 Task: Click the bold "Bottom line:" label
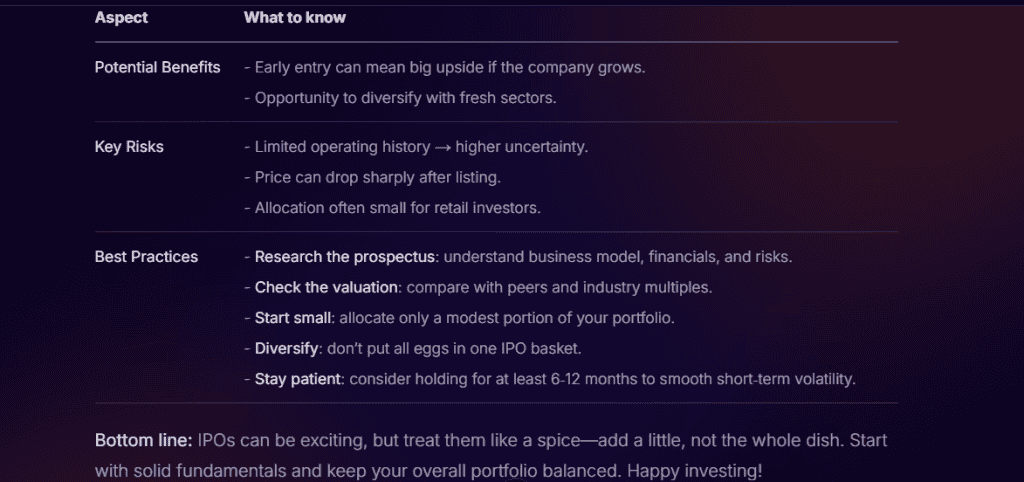143,440
